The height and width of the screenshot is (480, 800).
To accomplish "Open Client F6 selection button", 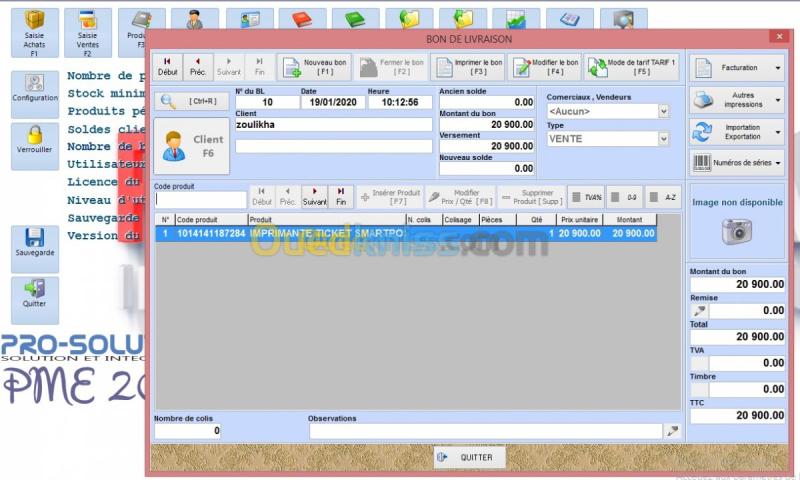I will coord(191,146).
